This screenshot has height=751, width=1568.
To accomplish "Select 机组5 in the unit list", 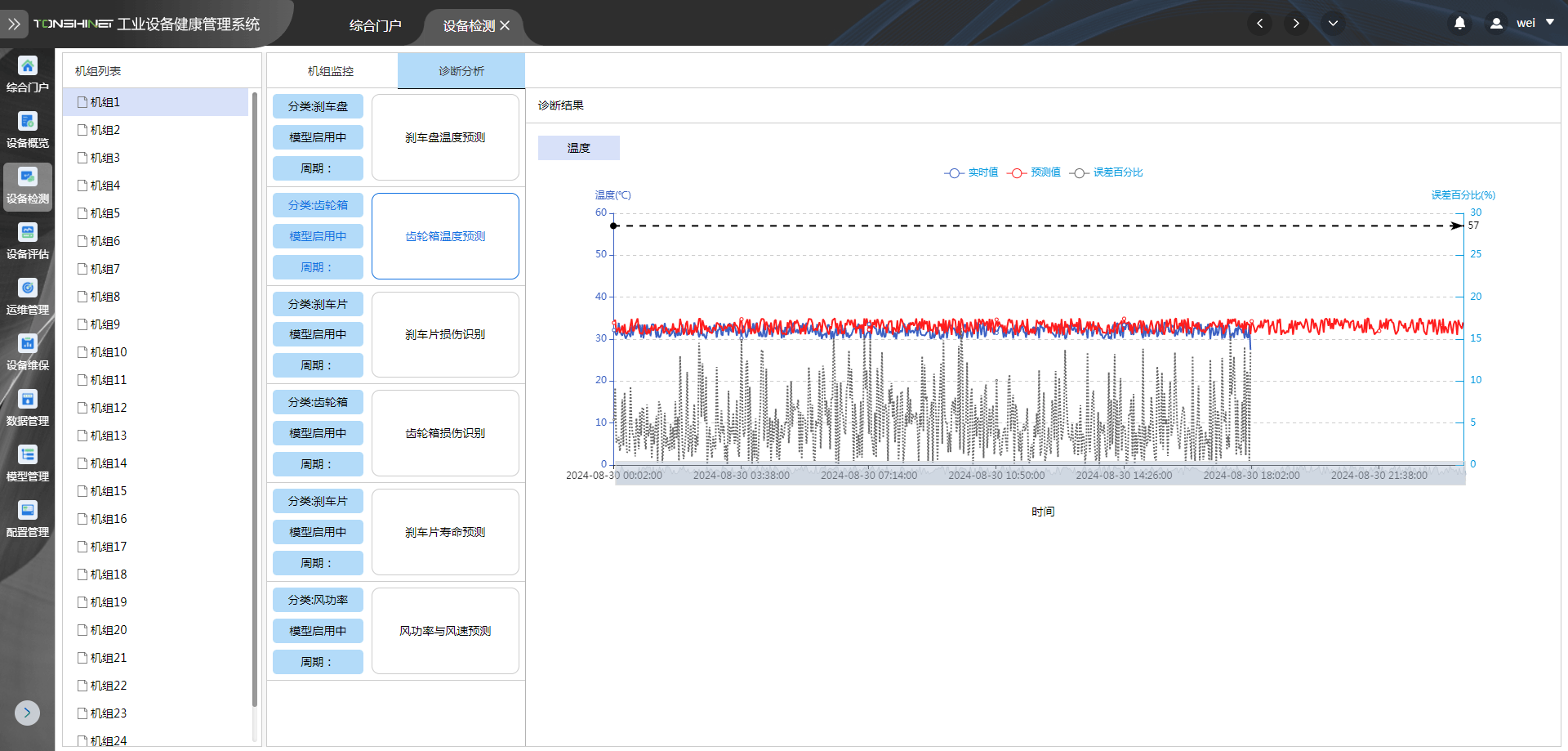I will pos(105,213).
